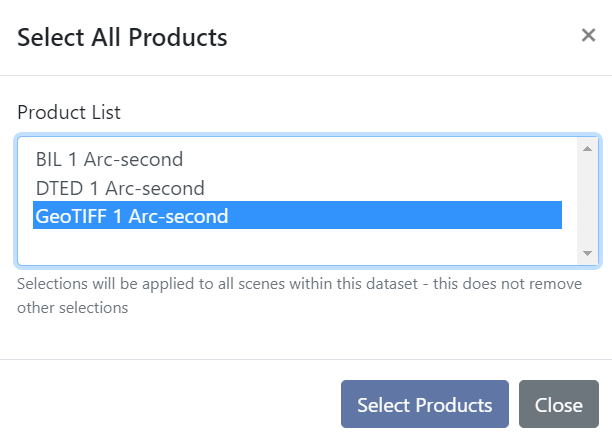This screenshot has height=443, width=612.
Task: Click the blank footer area left of Select Products
Action: click(170, 405)
